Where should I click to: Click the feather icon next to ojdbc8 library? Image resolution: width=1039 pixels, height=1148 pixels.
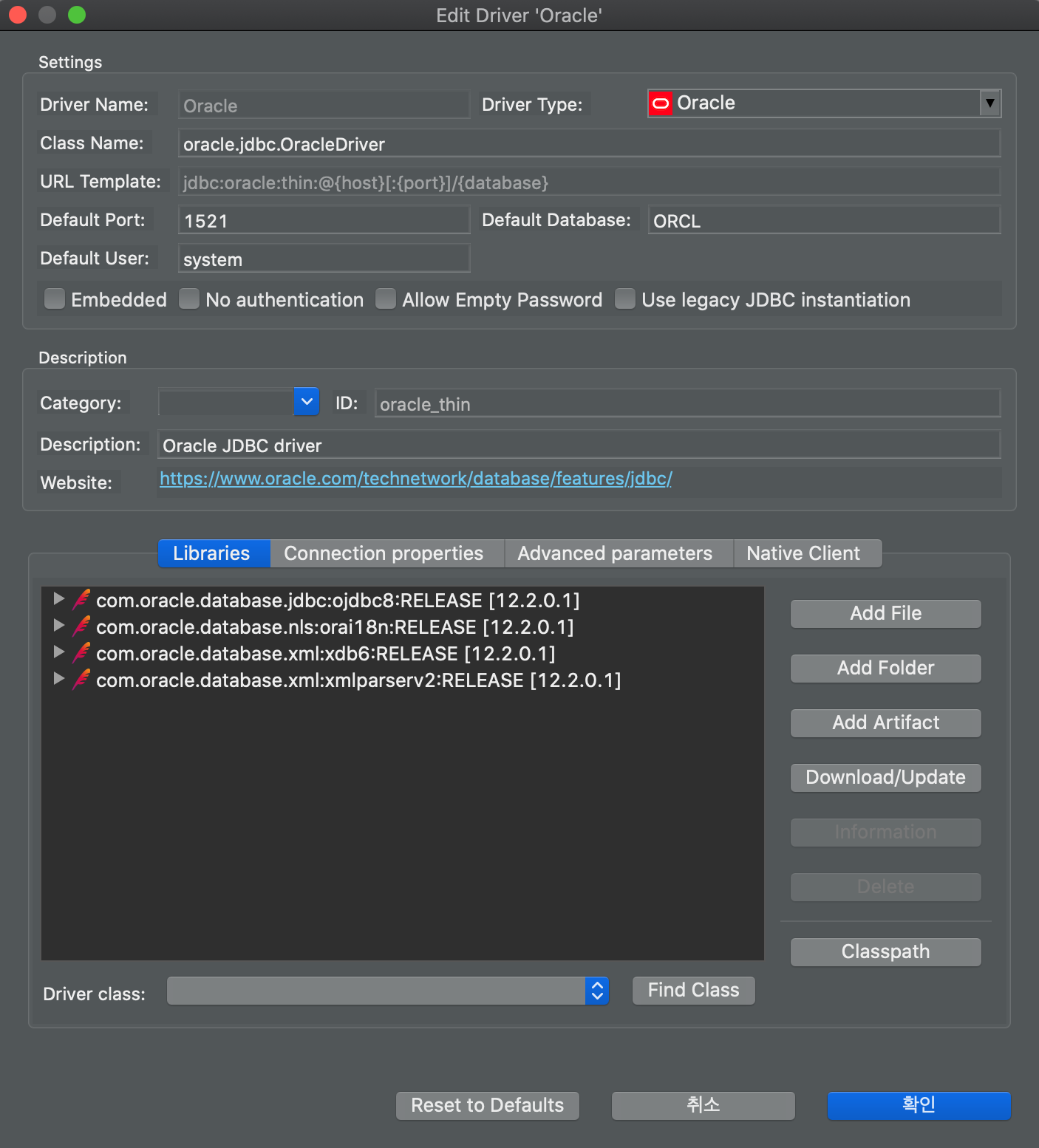(81, 600)
